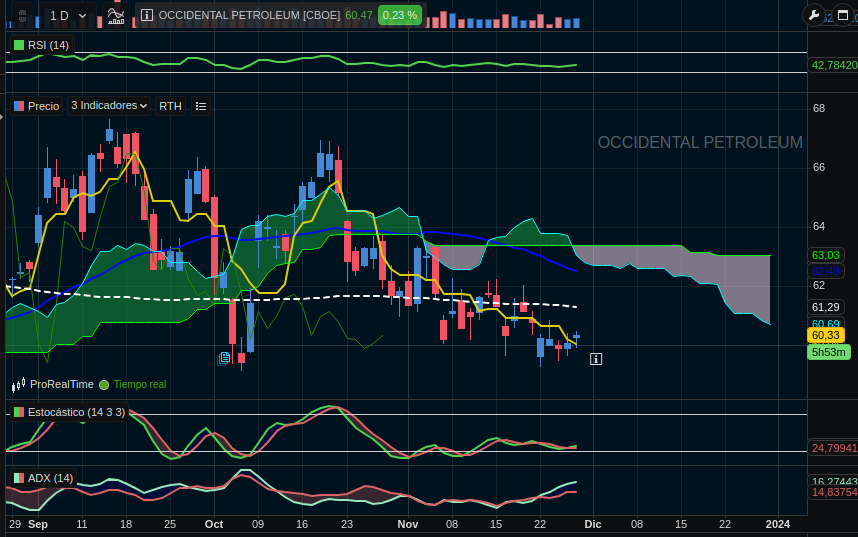Click the wrench settings icon
This screenshot has height=537, width=858.
pyautogui.click(x=813, y=15)
